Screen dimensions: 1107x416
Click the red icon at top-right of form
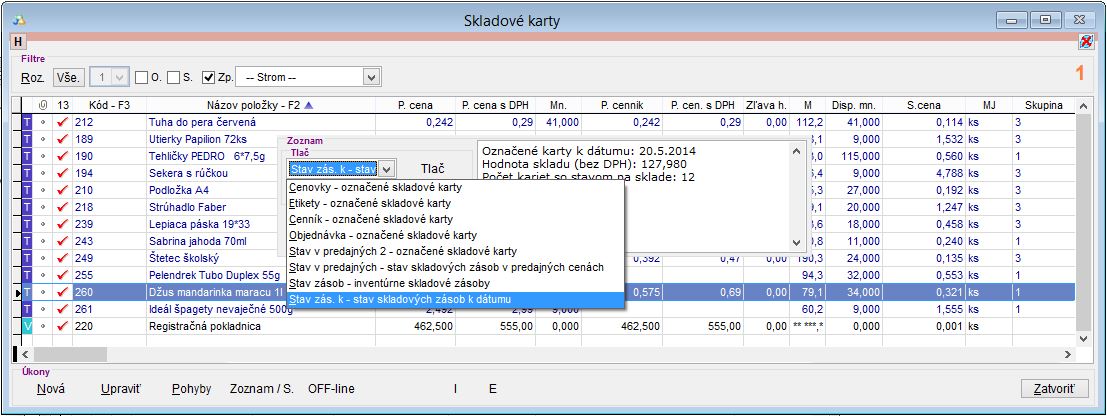click(x=1086, y=41)
